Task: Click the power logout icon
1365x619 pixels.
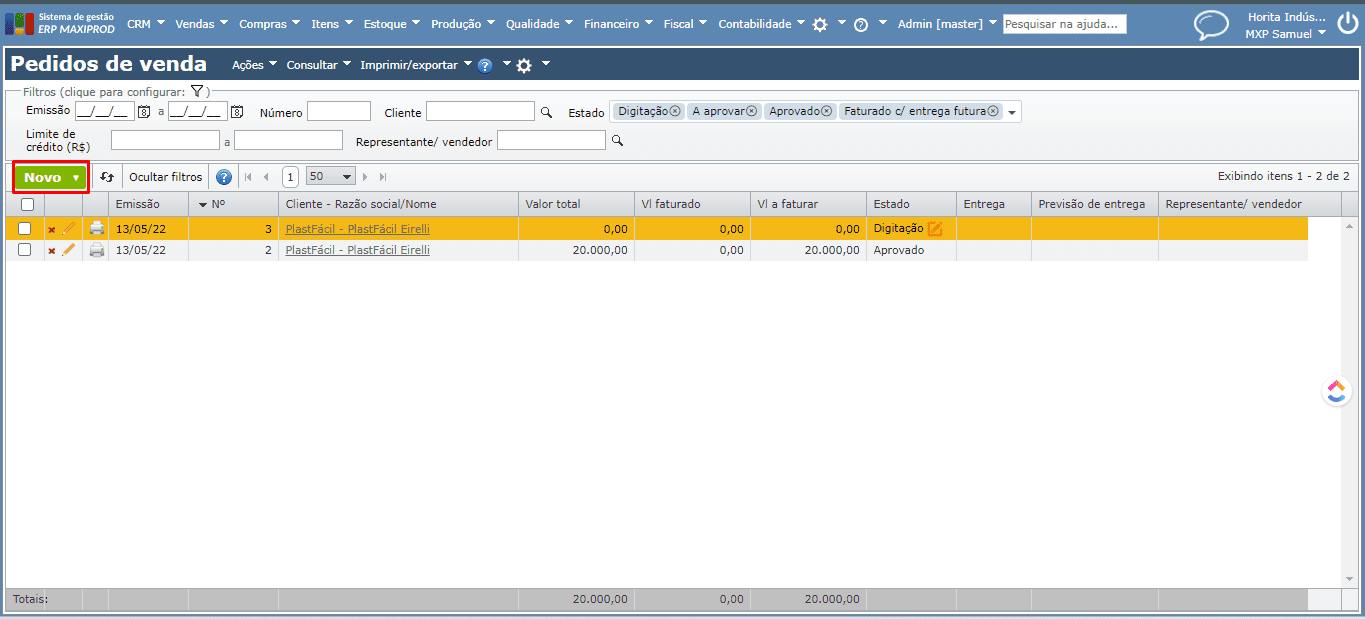Action: 1348,22
